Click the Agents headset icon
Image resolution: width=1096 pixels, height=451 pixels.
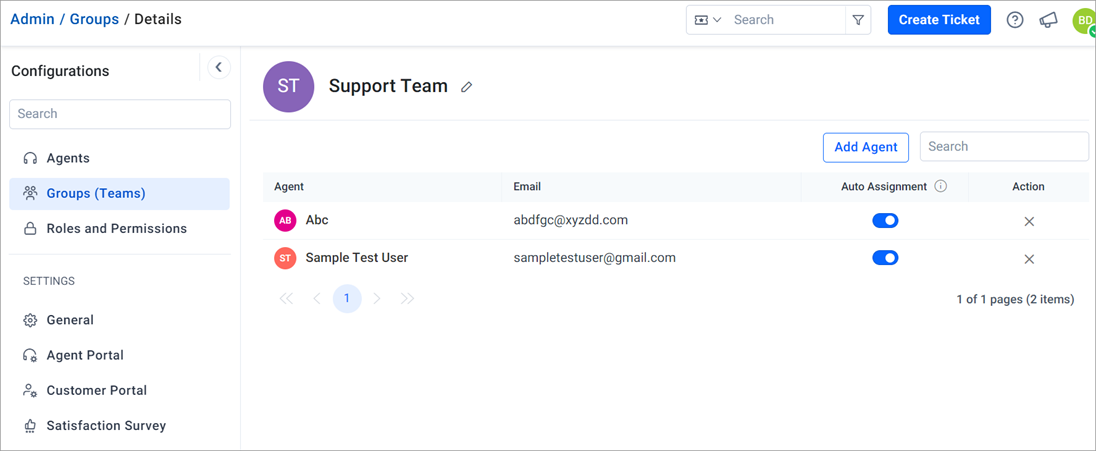coord(30,159)
